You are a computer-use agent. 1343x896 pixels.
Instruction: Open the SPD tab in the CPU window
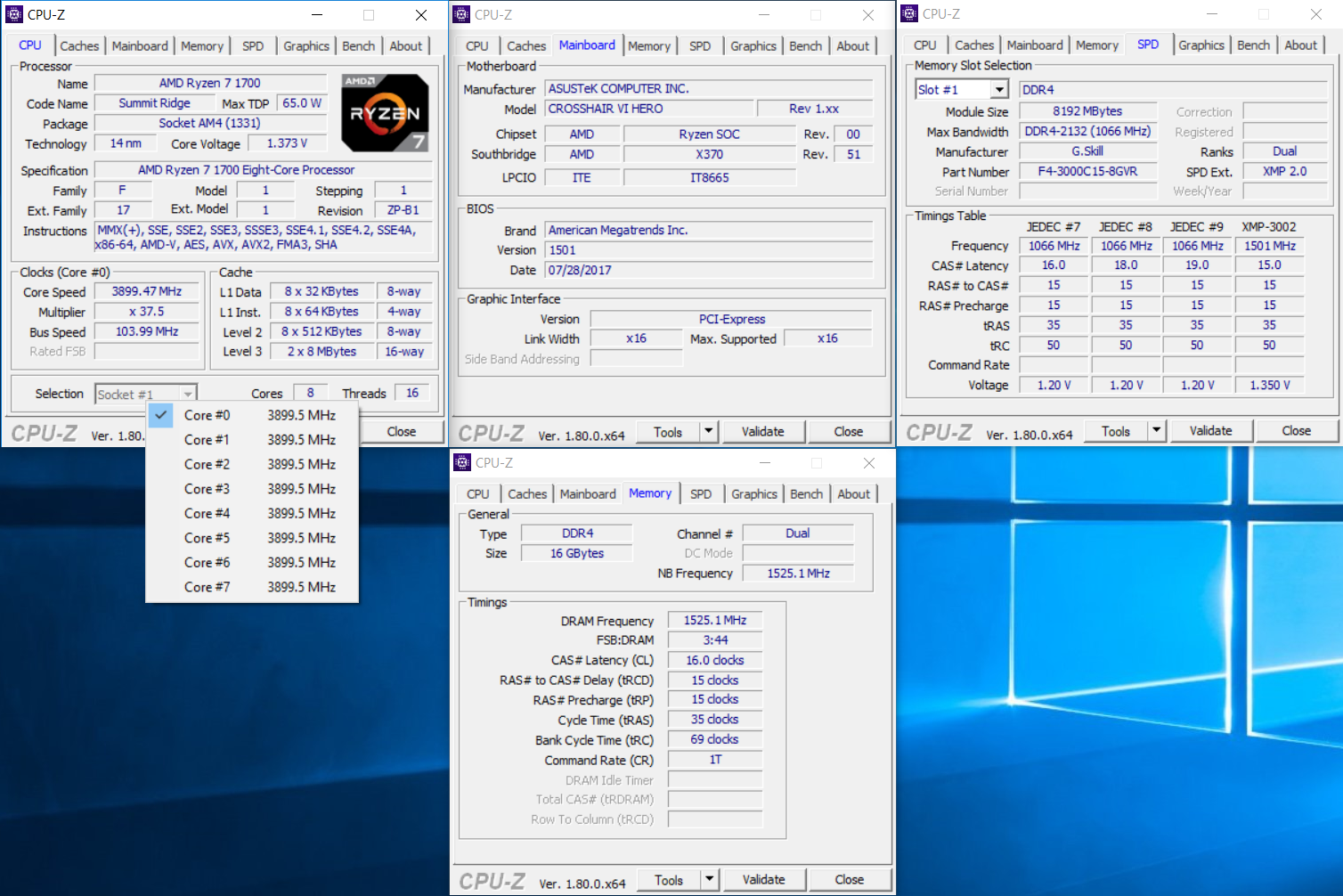coord(253,46)
